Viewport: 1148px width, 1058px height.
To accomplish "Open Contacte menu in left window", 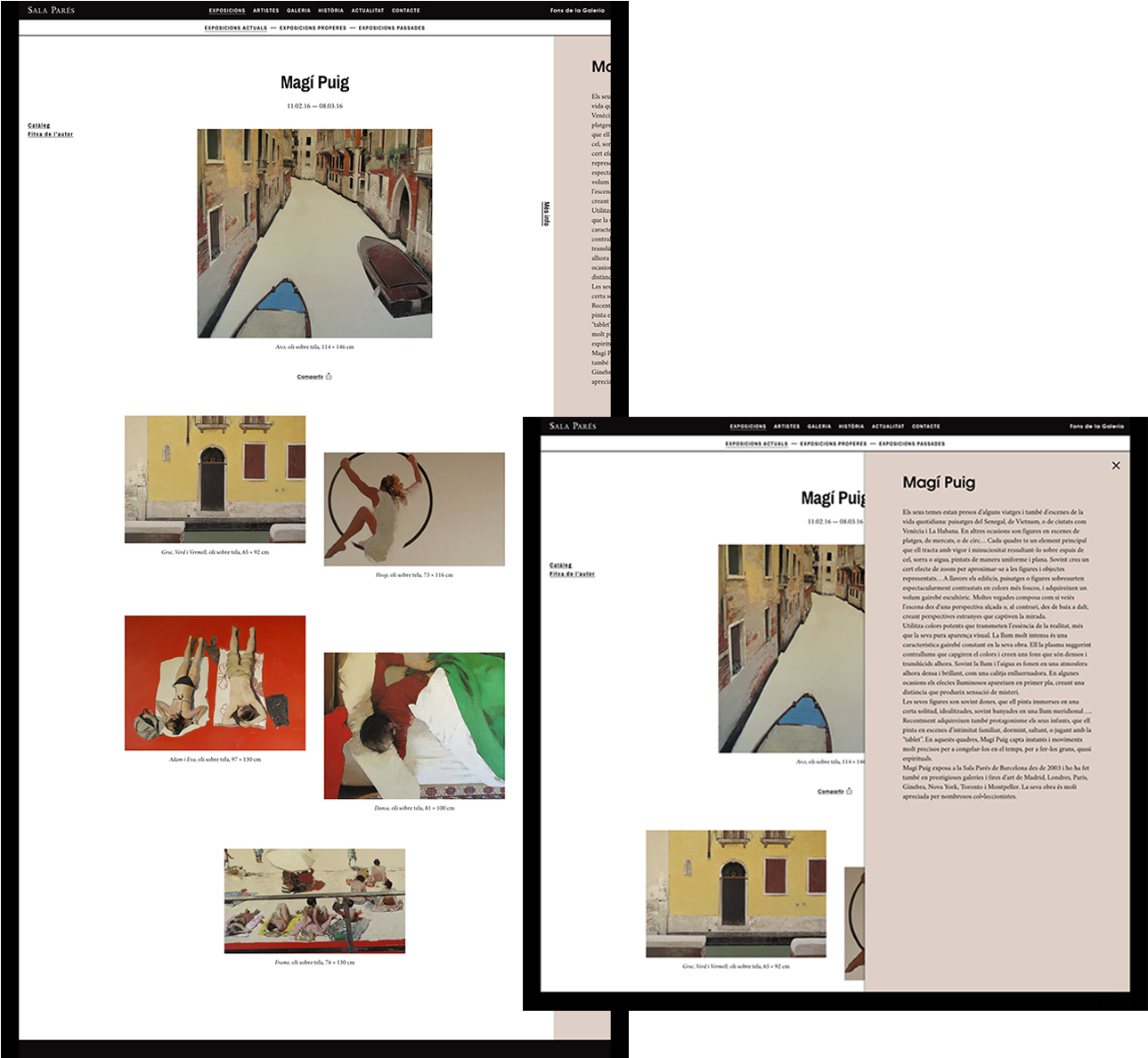I will pos(406,11).
